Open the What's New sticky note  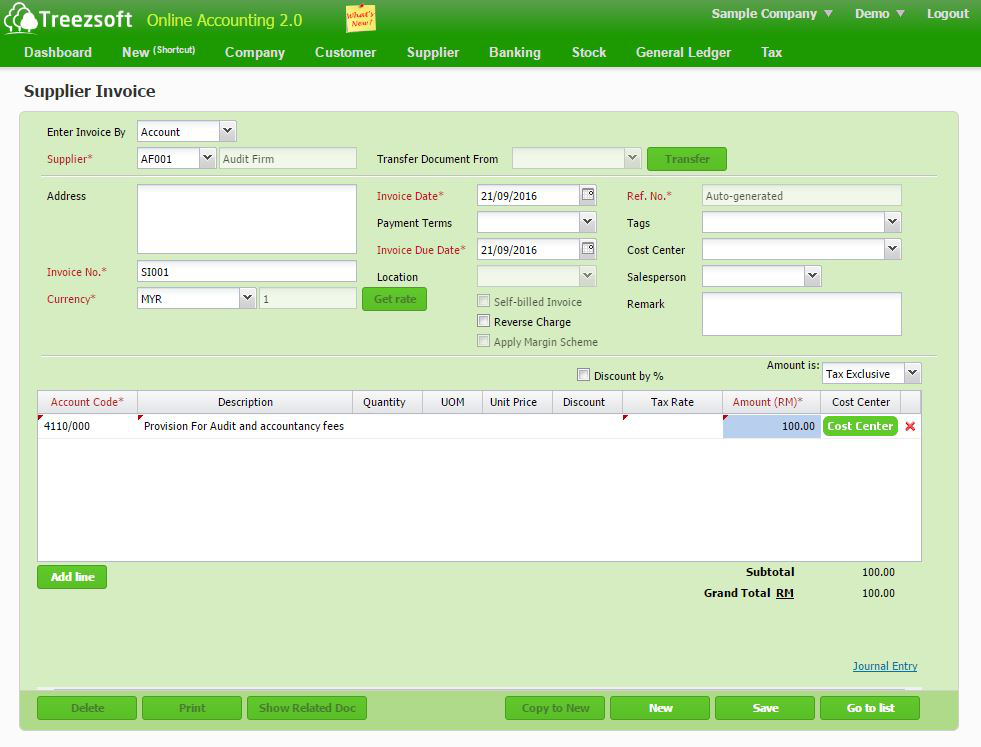[x=360, y=18]
